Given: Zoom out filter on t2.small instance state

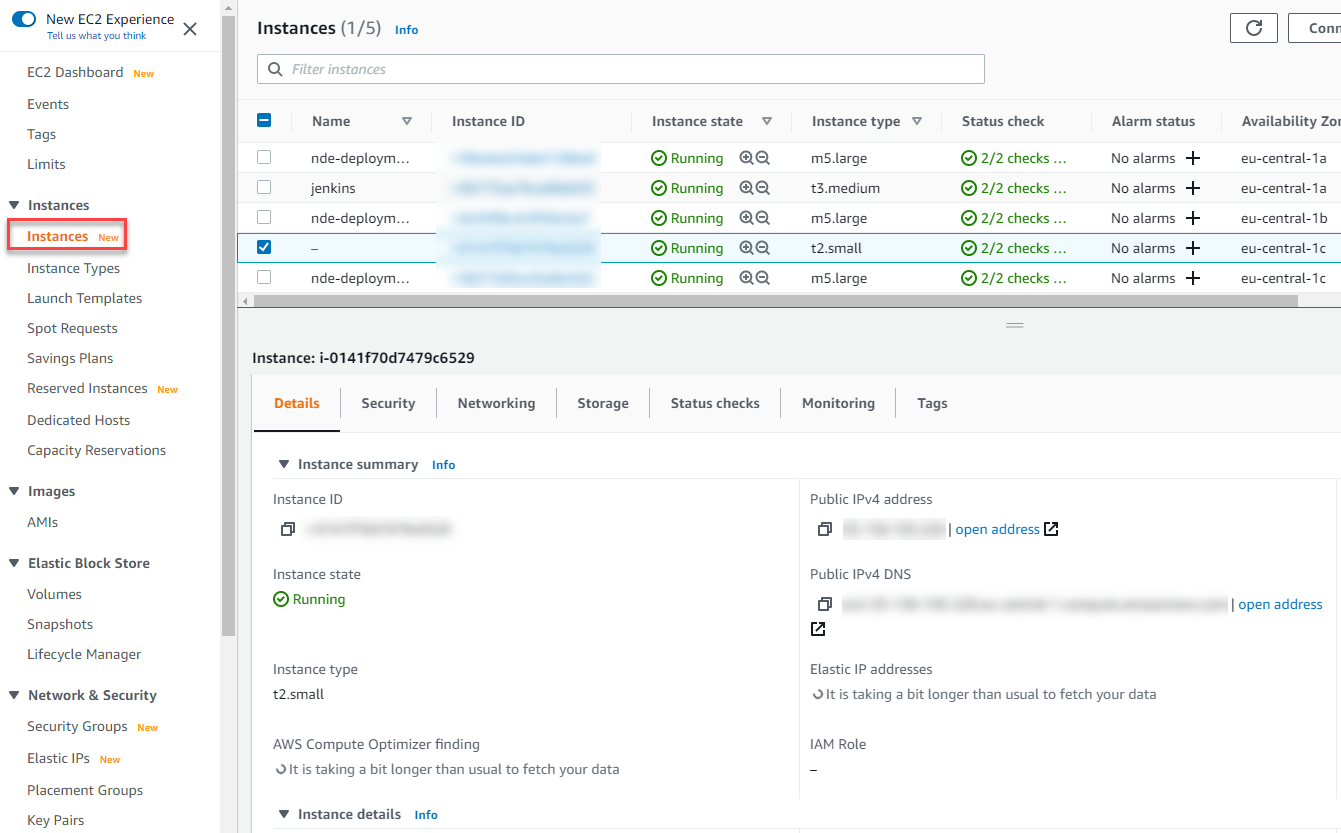Looking at the screenshot, I should coord(763,248).
